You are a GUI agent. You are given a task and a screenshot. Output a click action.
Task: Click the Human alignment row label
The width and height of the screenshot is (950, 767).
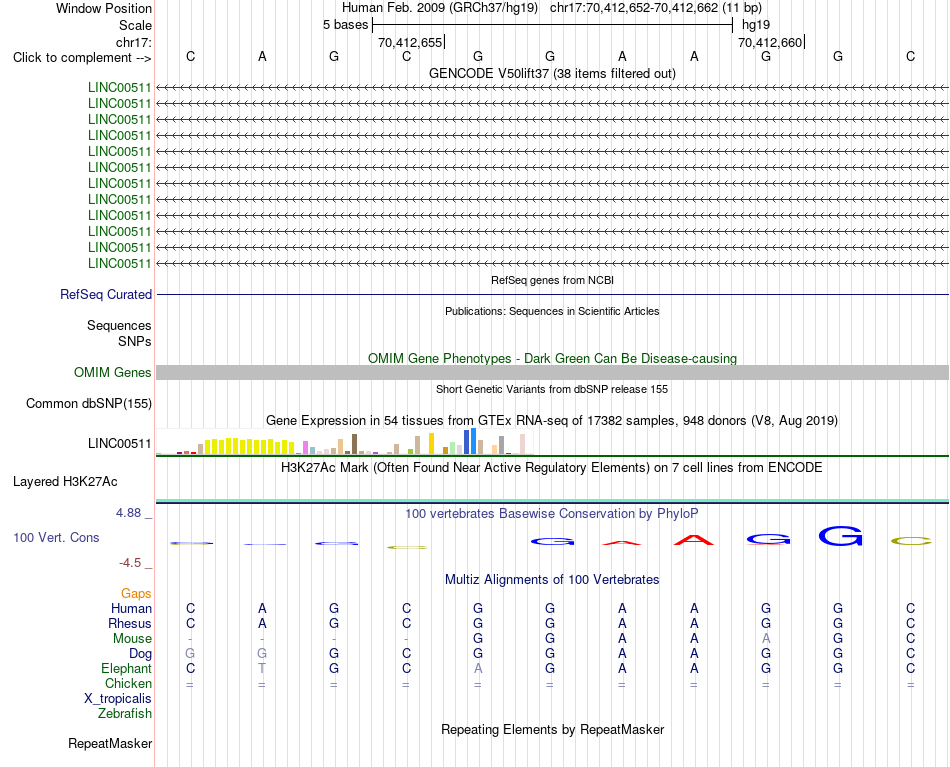(131, 609)
